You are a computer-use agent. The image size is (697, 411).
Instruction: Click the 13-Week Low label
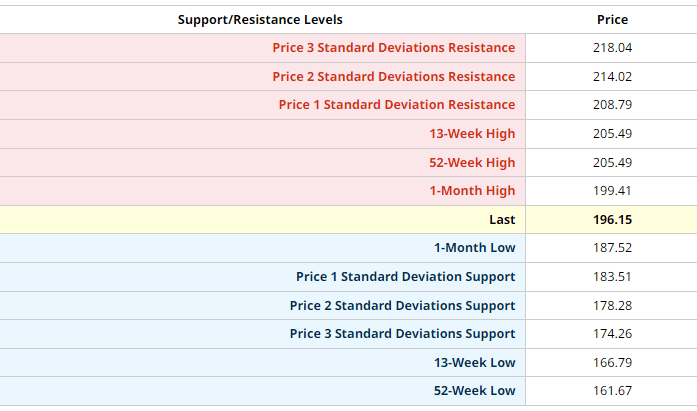tap(474, 363)
